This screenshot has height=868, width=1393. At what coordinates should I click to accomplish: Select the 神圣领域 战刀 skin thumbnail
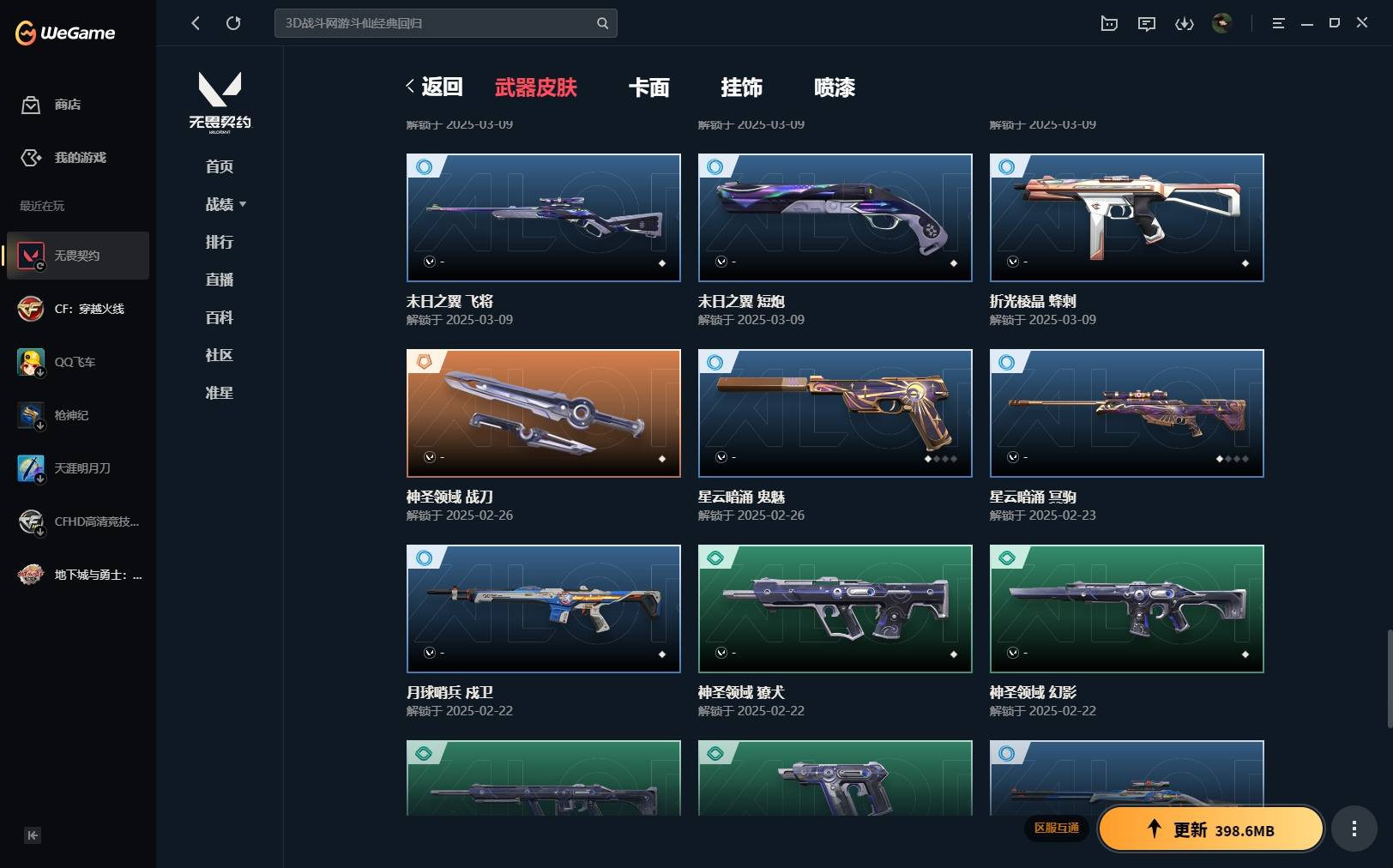(544, 413)
